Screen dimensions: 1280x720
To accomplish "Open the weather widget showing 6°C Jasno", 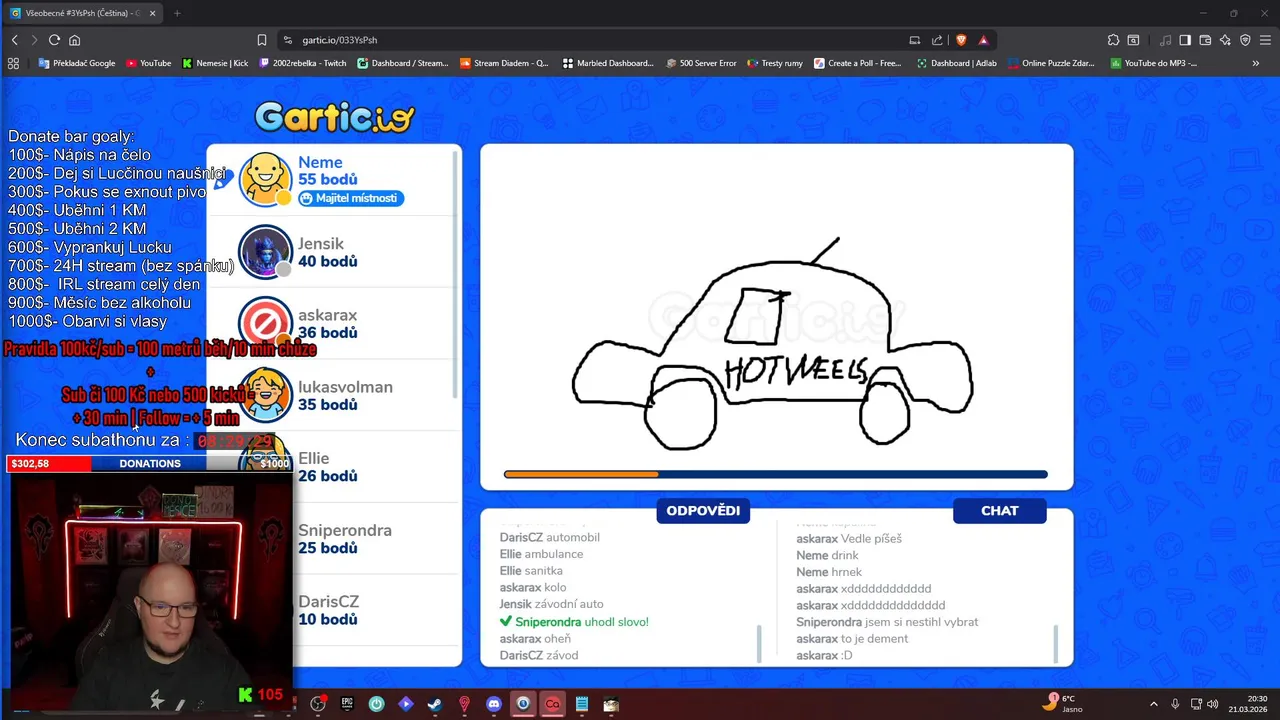I will 1062,703.
